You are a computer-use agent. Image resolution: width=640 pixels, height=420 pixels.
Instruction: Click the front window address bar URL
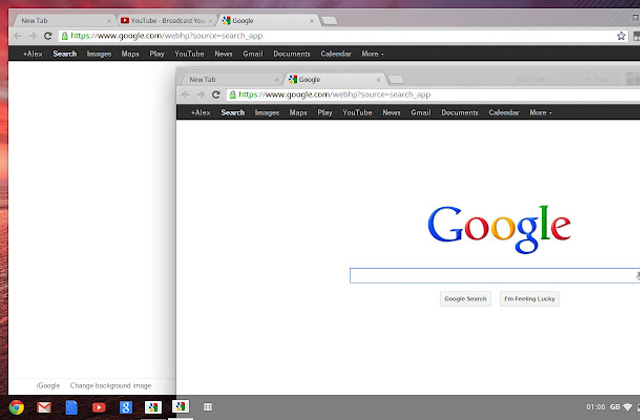(x=334, y=95)
